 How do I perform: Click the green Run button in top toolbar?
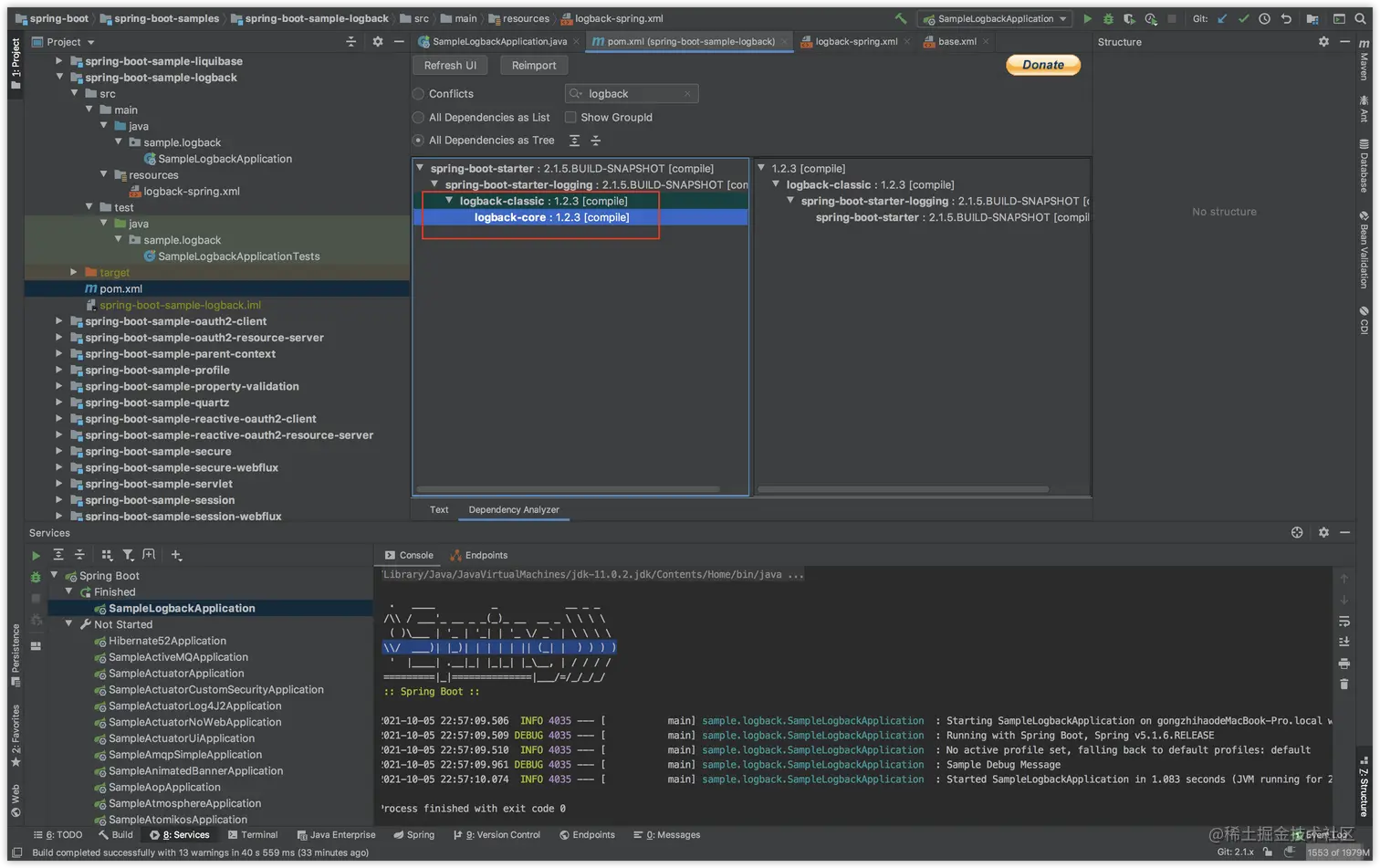[1087, 18]
